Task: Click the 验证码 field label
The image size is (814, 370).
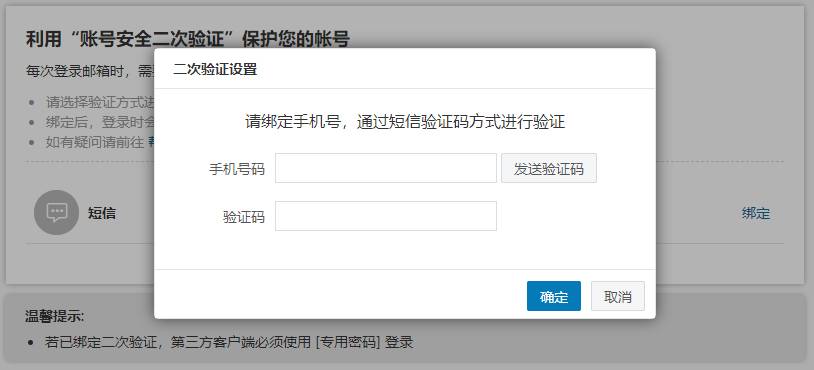Action: tap(244, 216)
